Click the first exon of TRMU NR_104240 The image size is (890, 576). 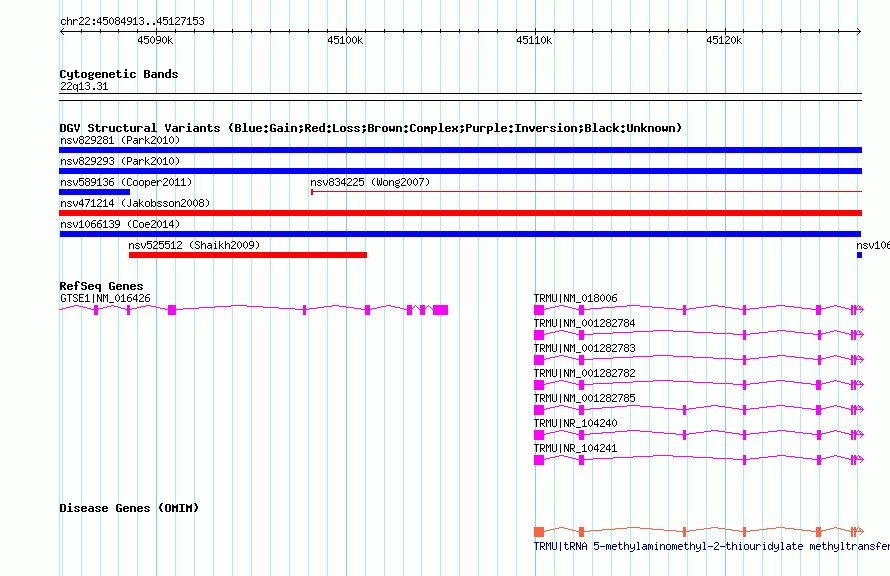tap(539, 435)
